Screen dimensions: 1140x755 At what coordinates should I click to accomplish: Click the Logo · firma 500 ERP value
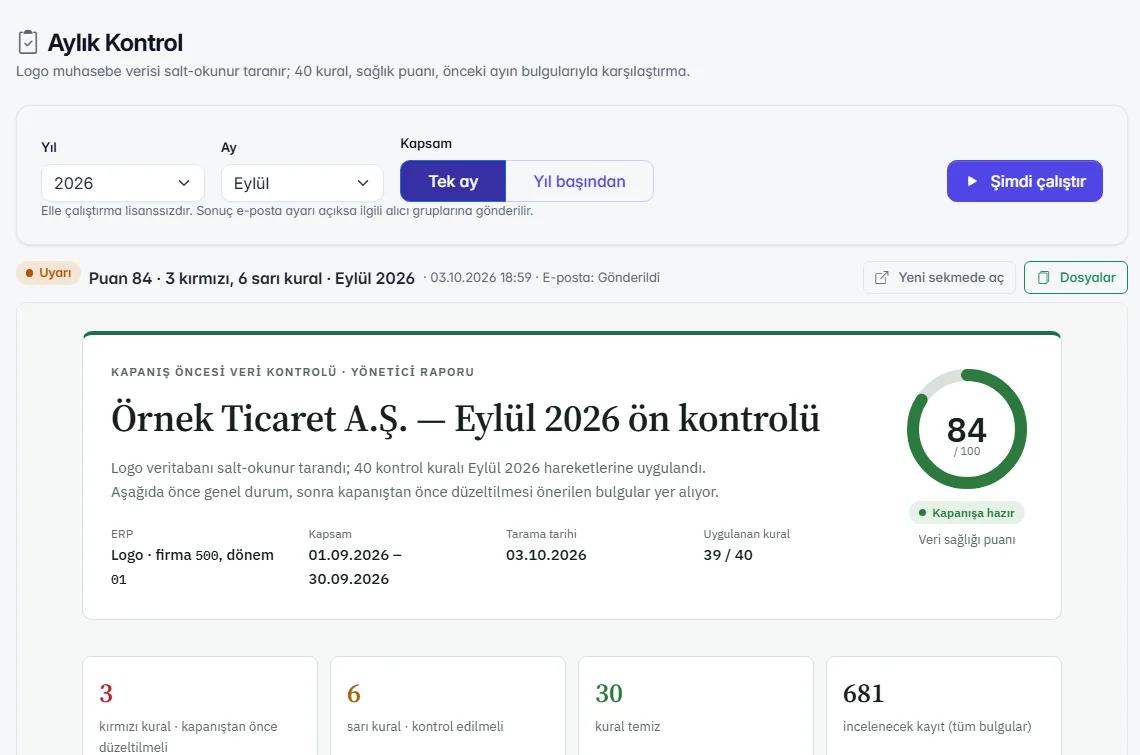pos(193,567)
